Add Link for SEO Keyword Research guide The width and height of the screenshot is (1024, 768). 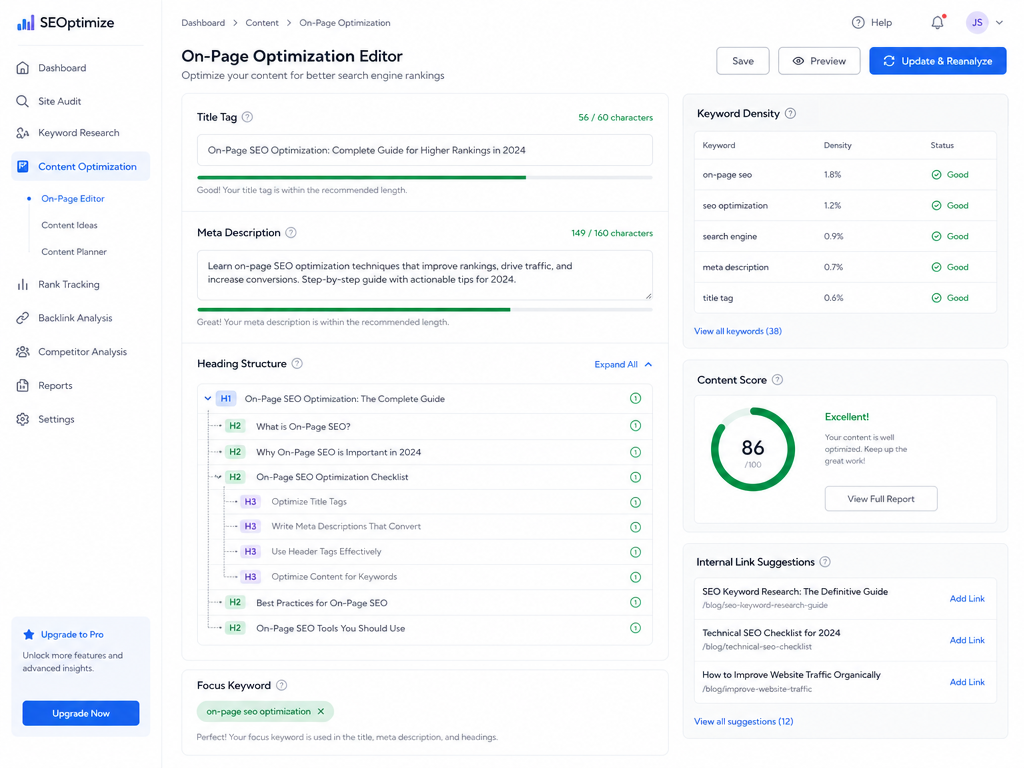[x=967, y=599]
